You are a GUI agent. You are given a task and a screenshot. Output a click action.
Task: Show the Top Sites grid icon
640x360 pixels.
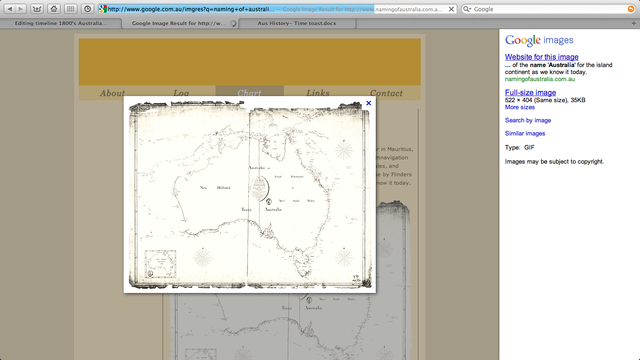tap(70, 9)
